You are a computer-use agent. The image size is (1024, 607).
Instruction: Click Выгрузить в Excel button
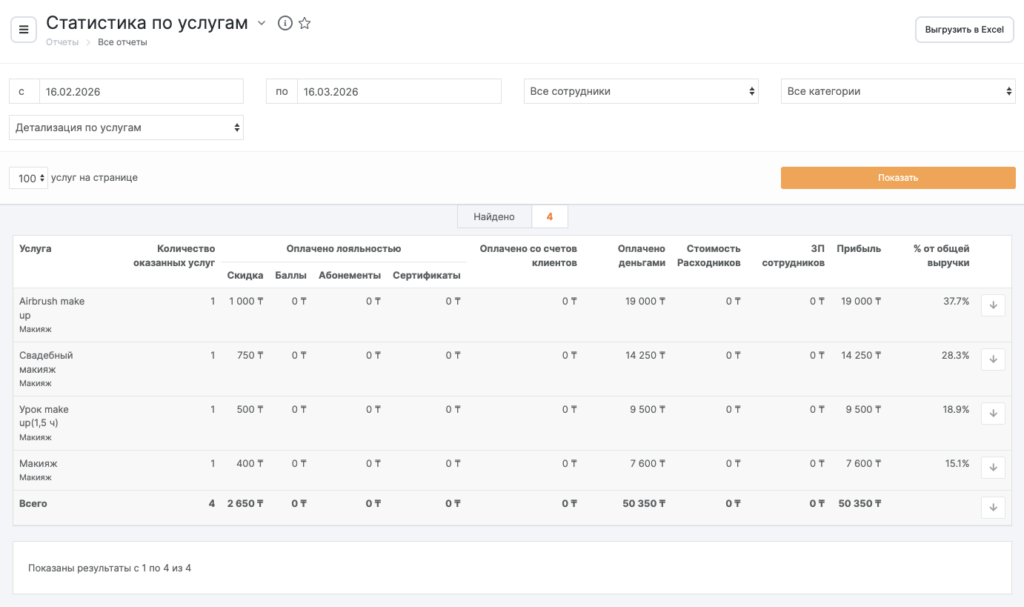(964, 30)
